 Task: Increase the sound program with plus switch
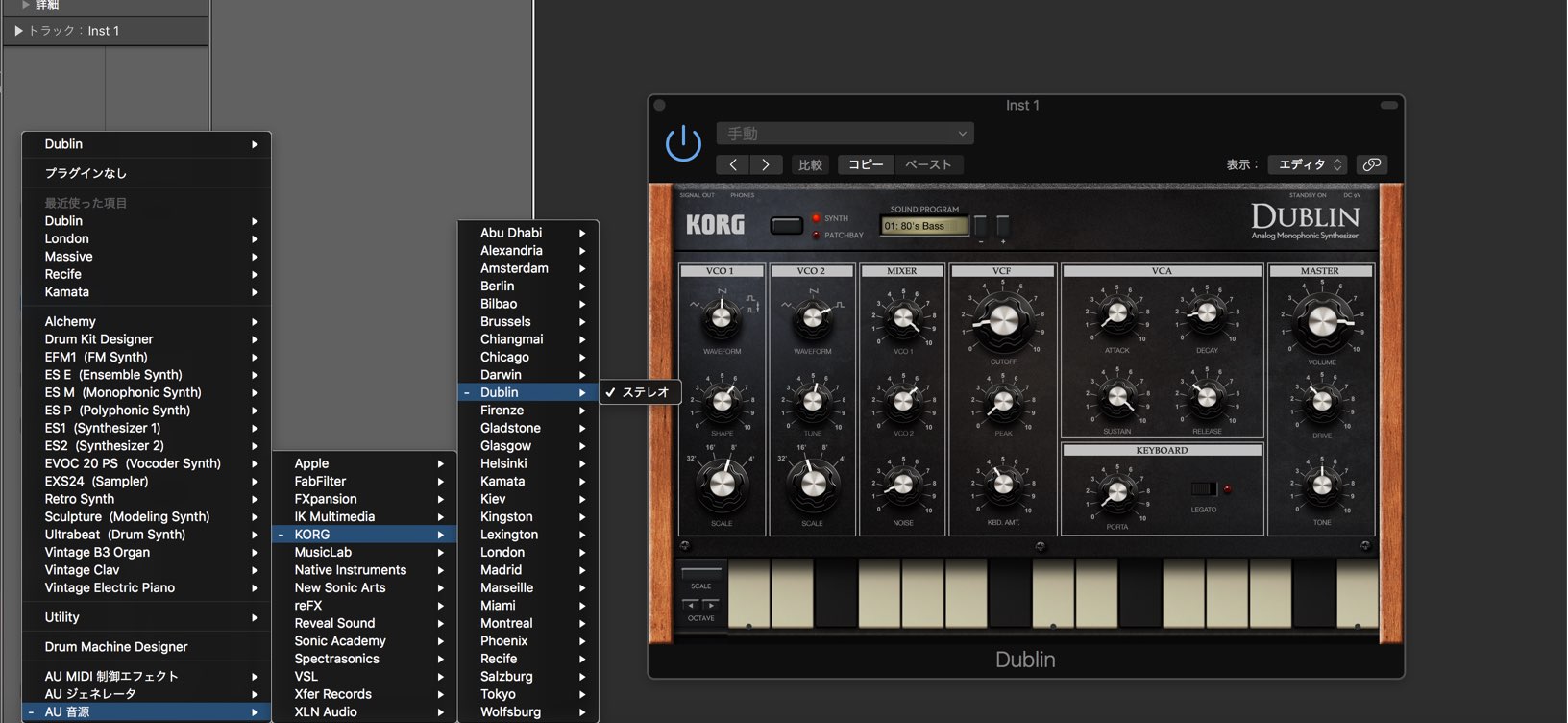click(x=1002, y=227)
